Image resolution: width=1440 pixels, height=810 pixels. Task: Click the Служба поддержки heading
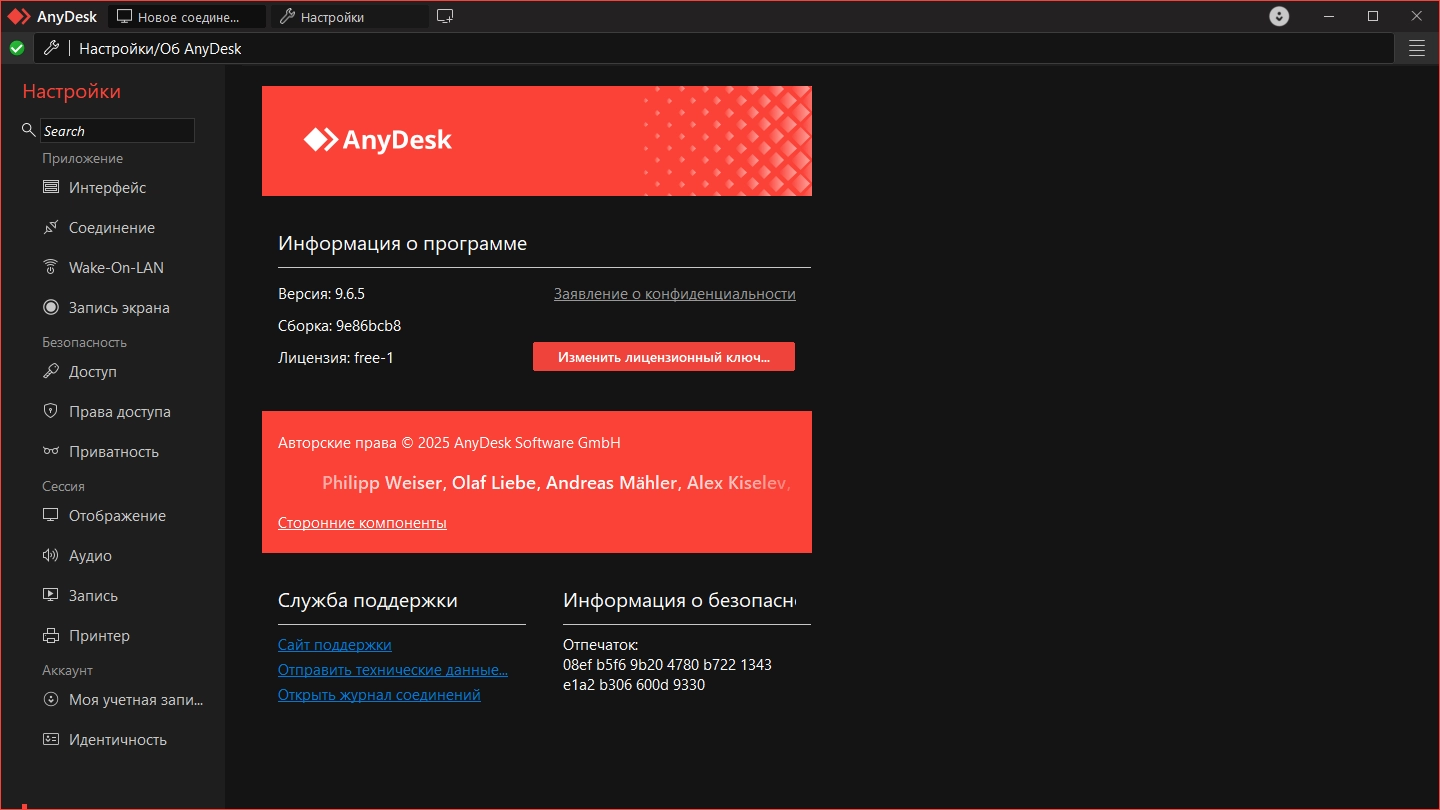point(368,601)
